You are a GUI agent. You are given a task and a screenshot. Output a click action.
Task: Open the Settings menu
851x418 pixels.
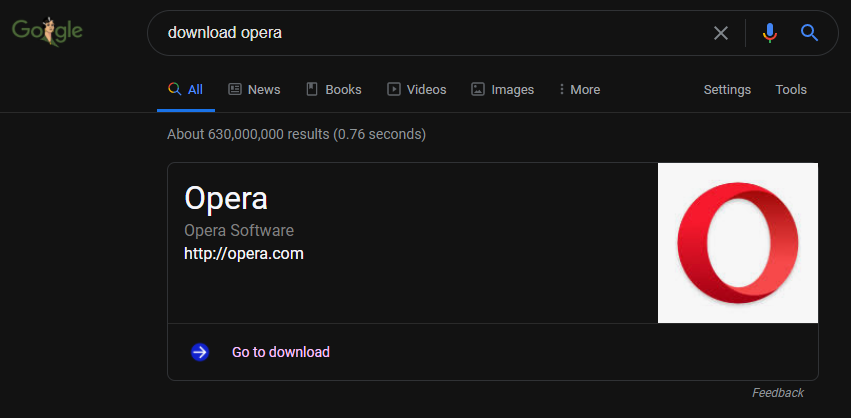(x=727, y=89)
